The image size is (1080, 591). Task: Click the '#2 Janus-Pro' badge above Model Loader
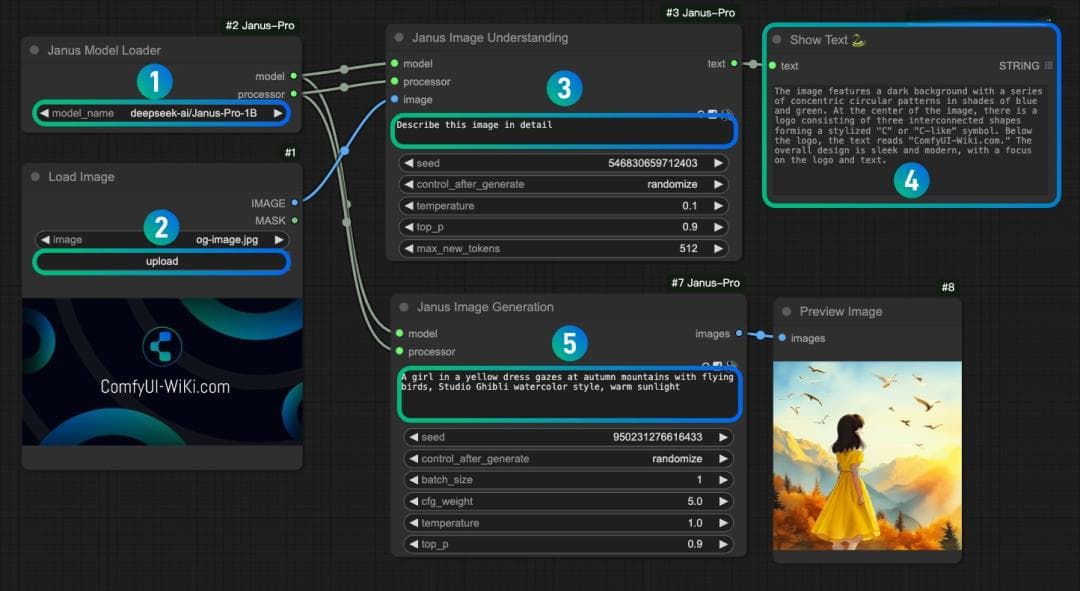260,25
